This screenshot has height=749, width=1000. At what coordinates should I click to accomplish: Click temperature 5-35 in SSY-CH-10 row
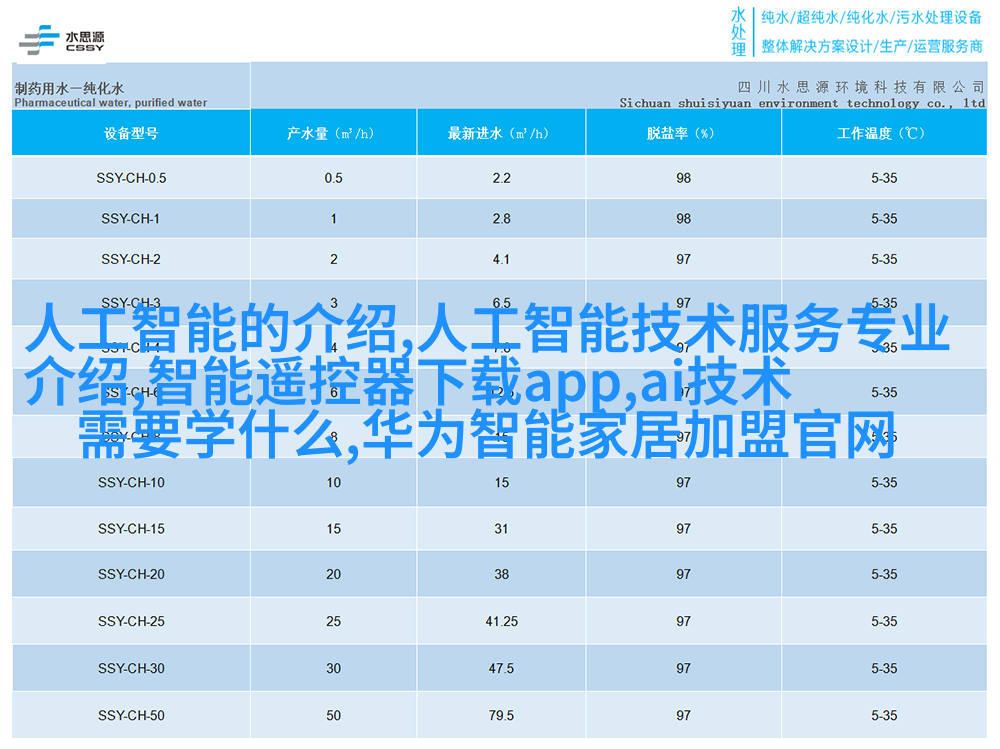tap(884, 483)
